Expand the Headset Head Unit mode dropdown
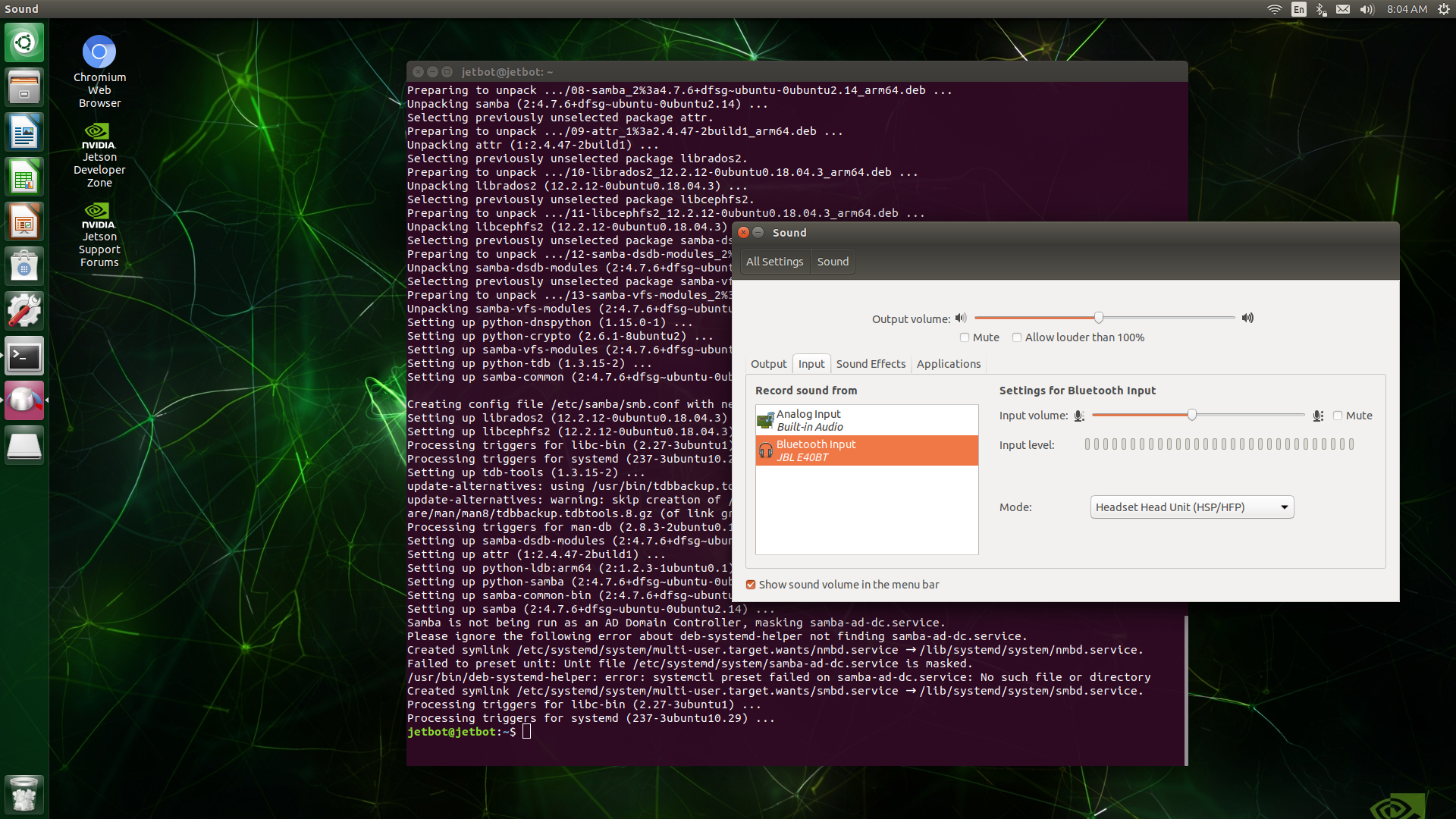 click(1191, 507)
